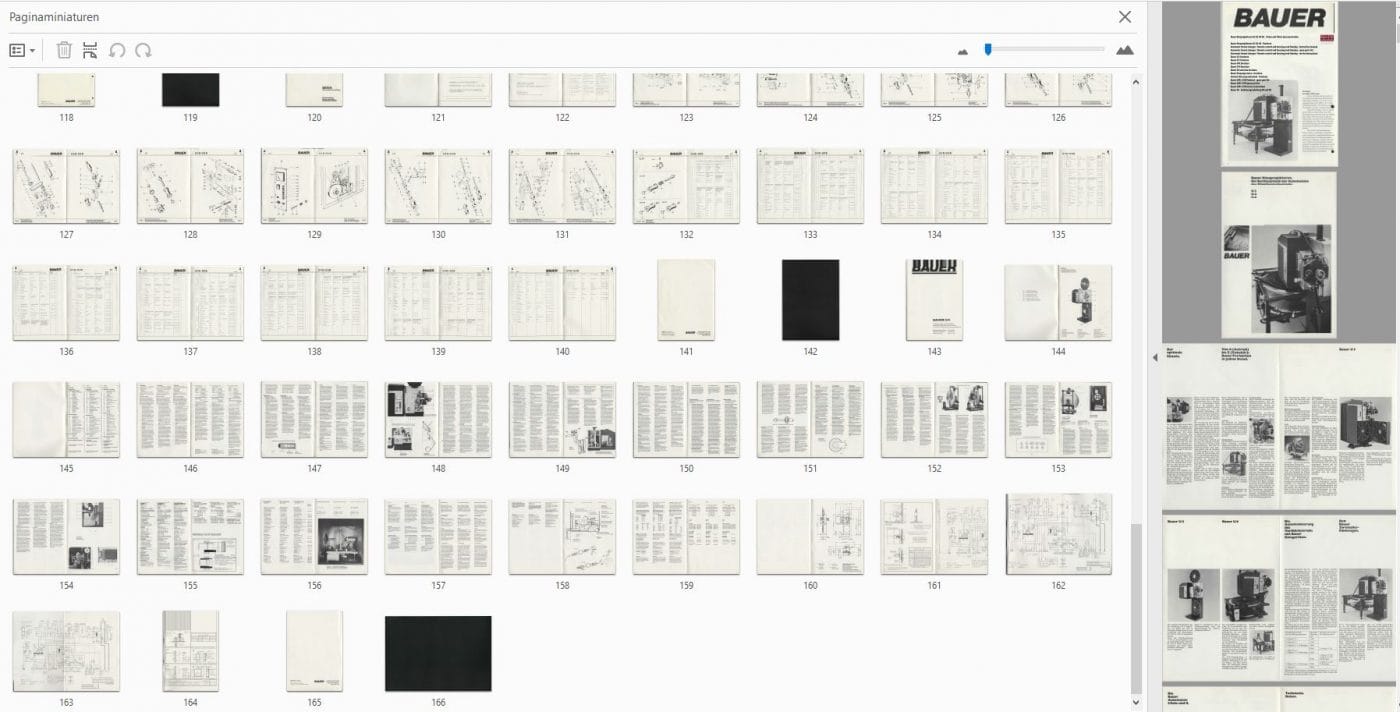
Task: Select the last page 166 thumbnail
Action: (438, 653)
